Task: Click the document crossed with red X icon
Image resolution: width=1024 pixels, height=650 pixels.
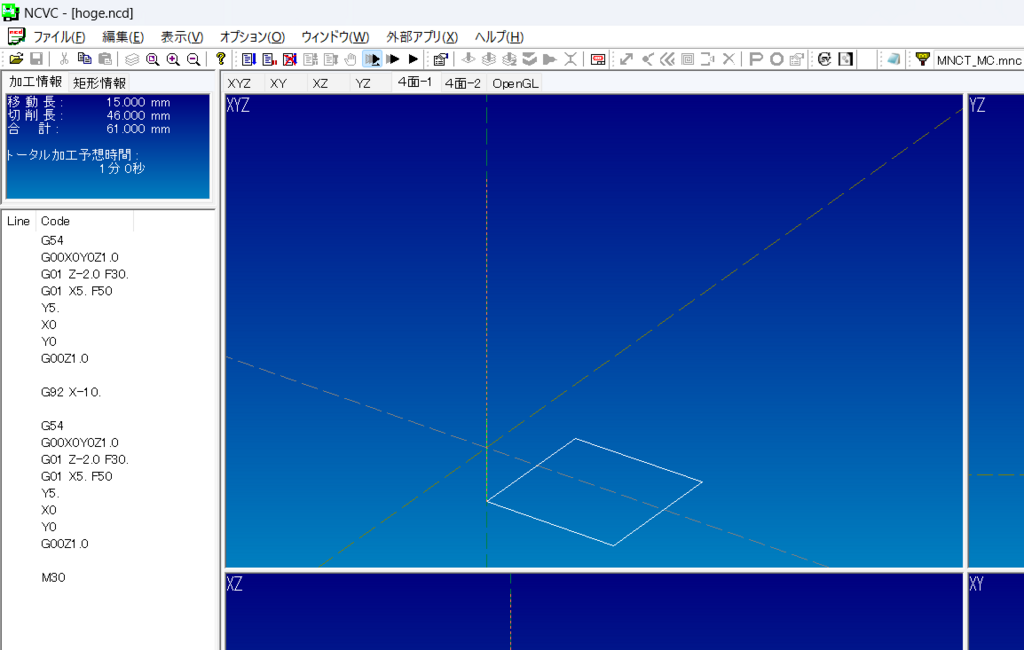Action: [290, 59]
